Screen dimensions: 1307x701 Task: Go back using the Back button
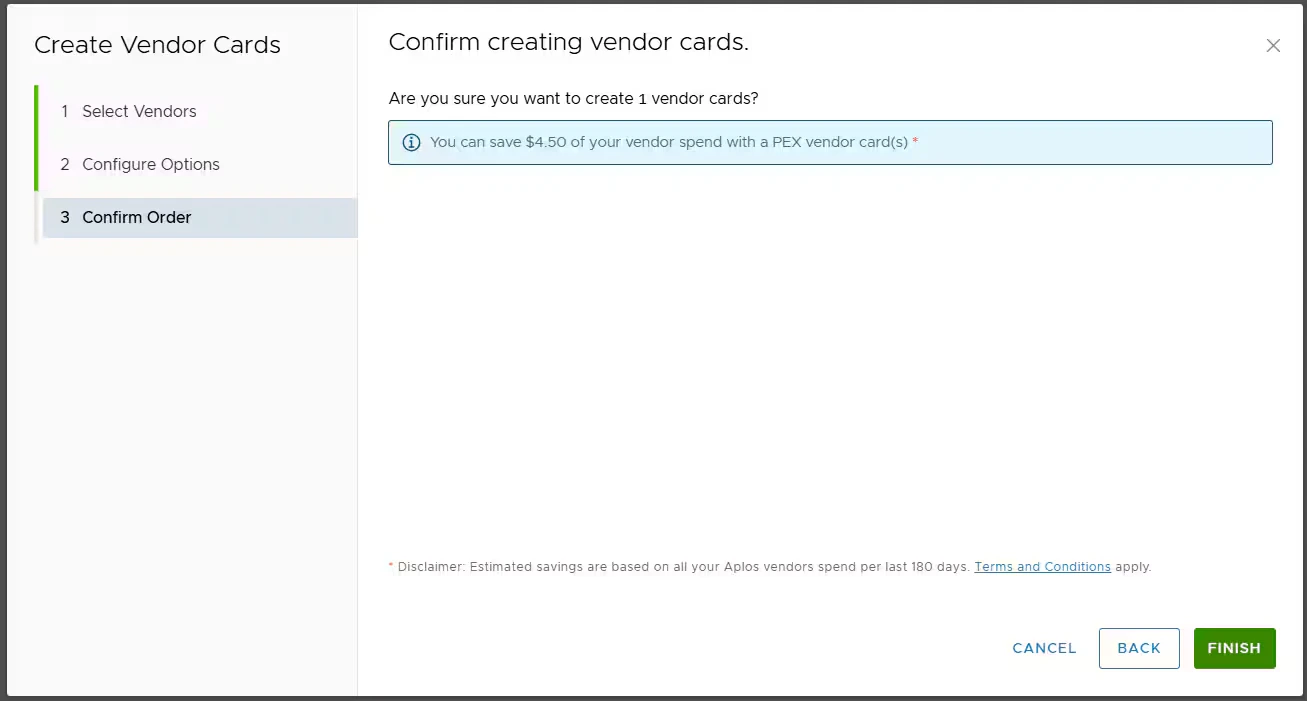click(1138, 648)
